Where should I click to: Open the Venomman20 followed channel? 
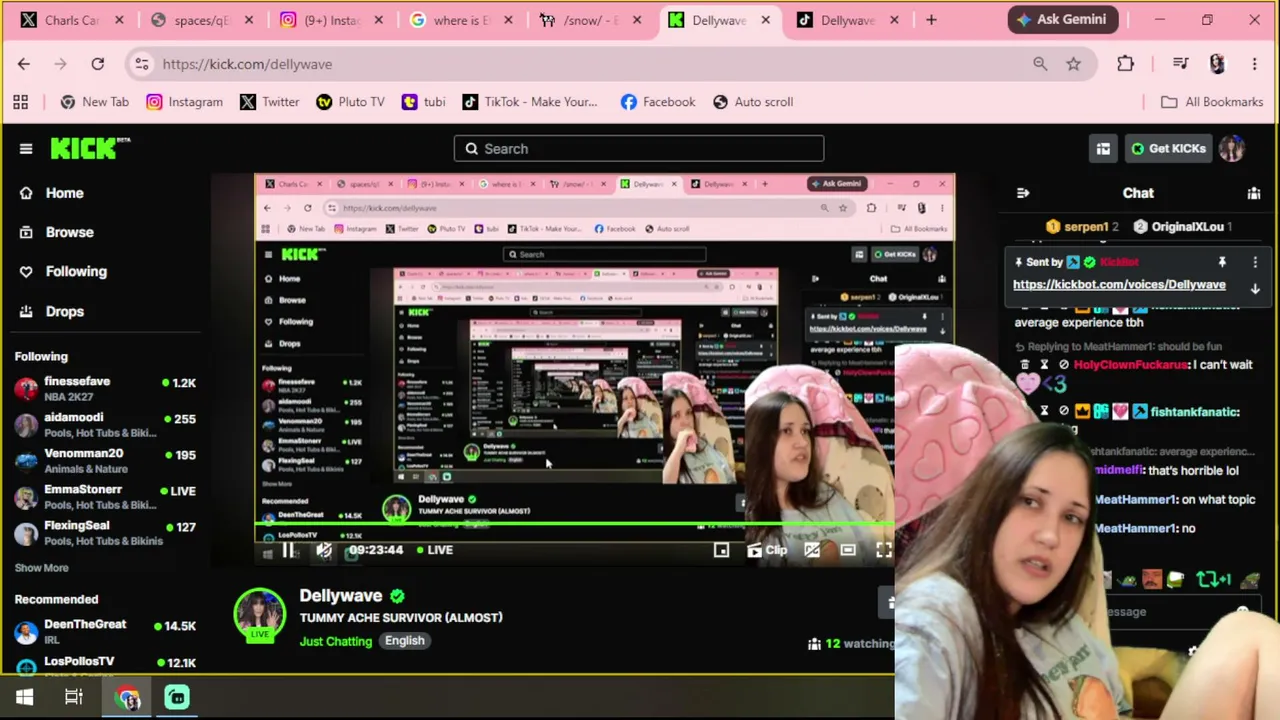click(105, 462)
